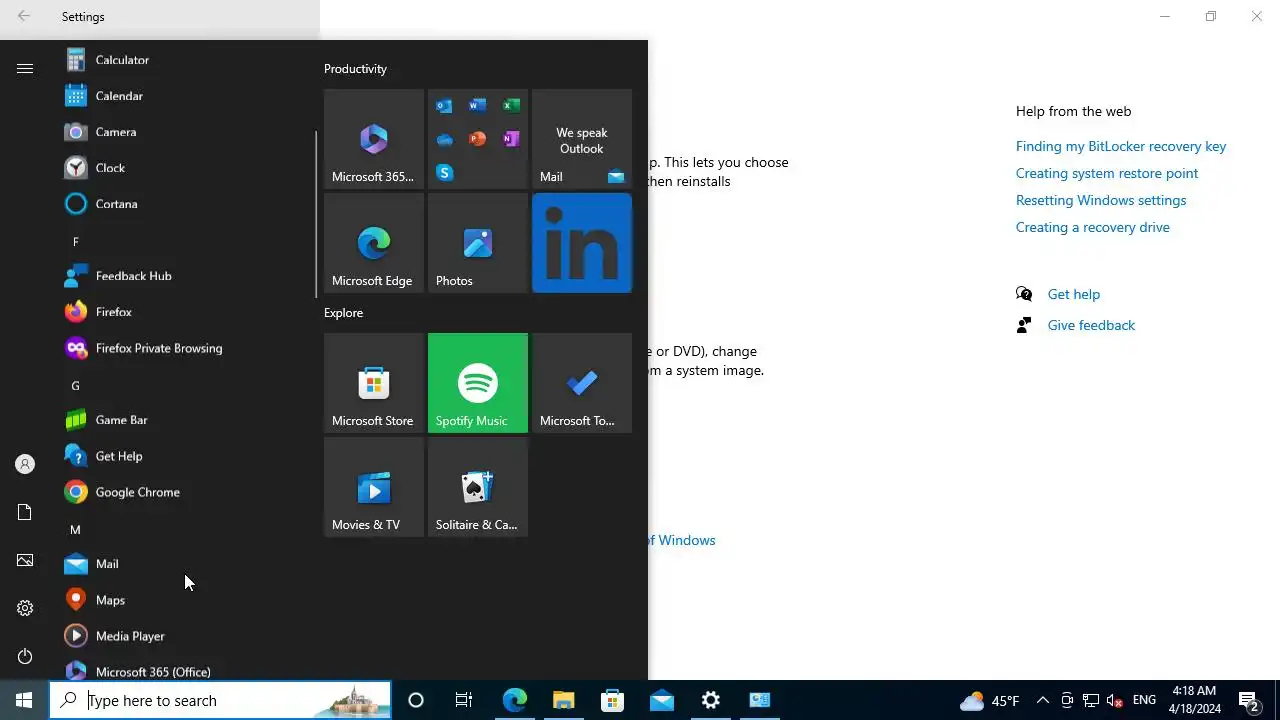Viewport: 1280px width, 720px height.
Task: Click the Power button in Start
Action: [x=25, y=656]
